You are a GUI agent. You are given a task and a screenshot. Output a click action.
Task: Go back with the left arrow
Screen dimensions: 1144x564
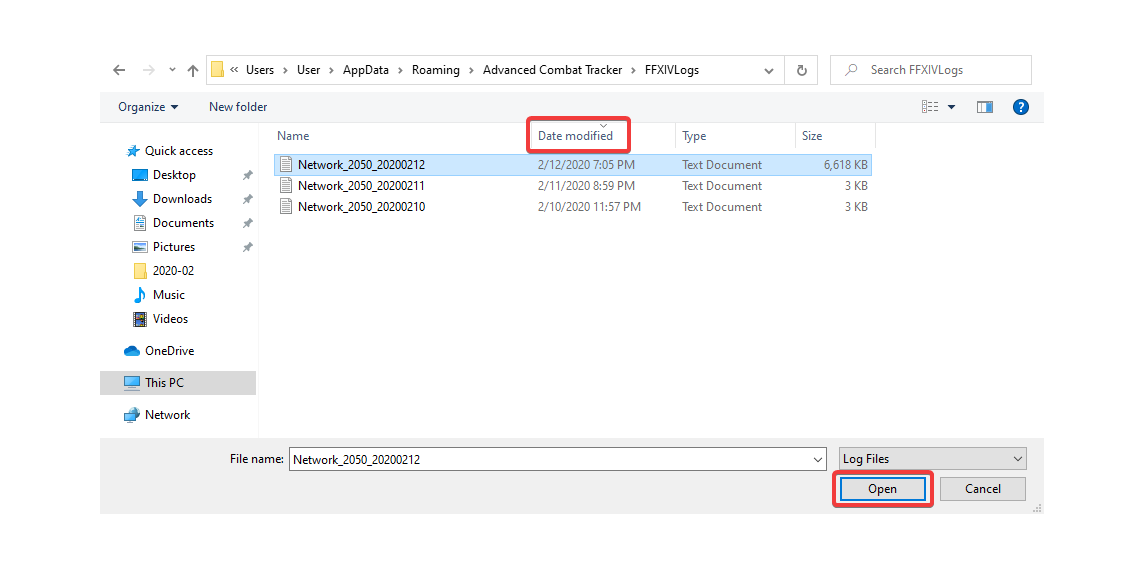(119, 70)
